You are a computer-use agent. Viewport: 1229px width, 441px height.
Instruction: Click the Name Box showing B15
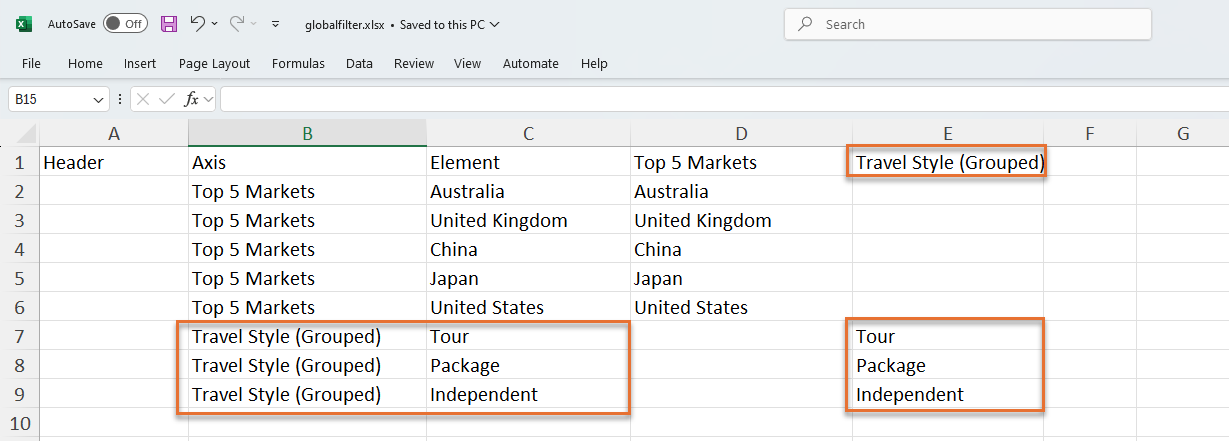pyautogui.click(x=49, y=99)
